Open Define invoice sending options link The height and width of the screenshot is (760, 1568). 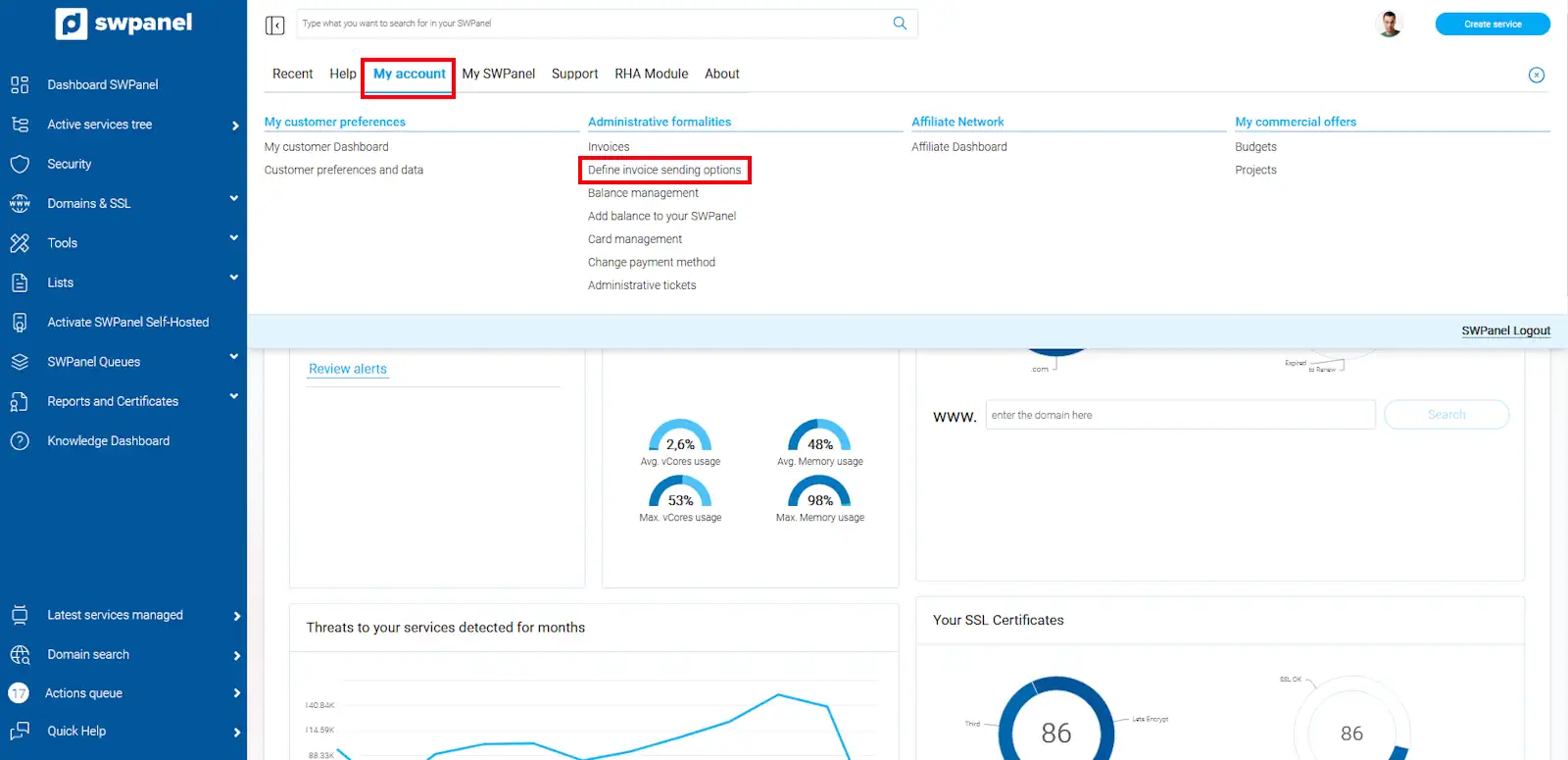(x=663, y=170)
